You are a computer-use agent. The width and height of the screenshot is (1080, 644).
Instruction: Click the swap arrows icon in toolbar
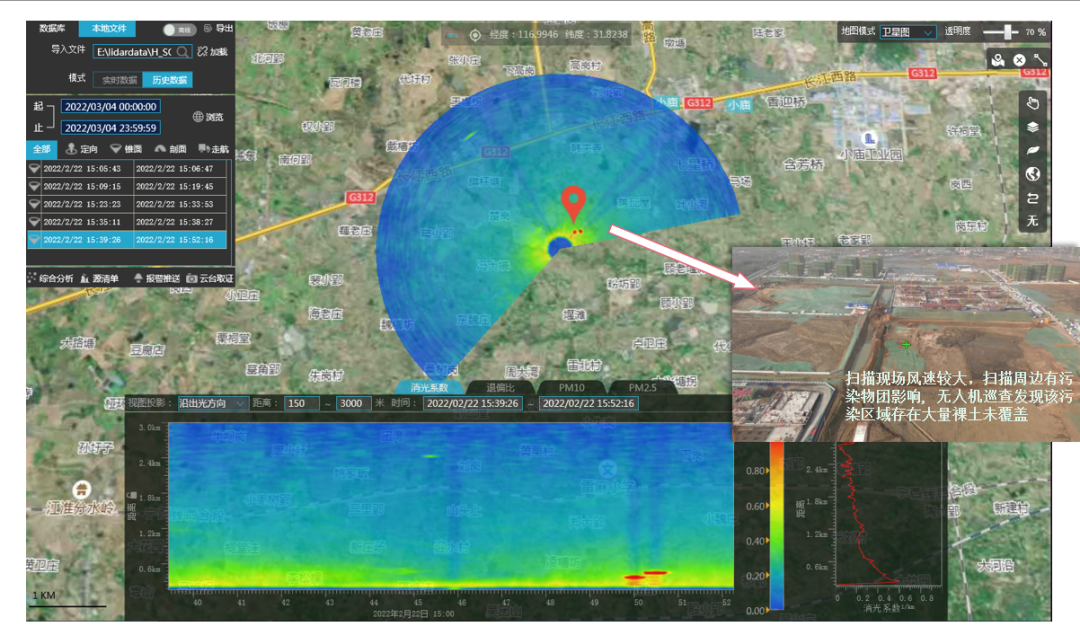1033,198
